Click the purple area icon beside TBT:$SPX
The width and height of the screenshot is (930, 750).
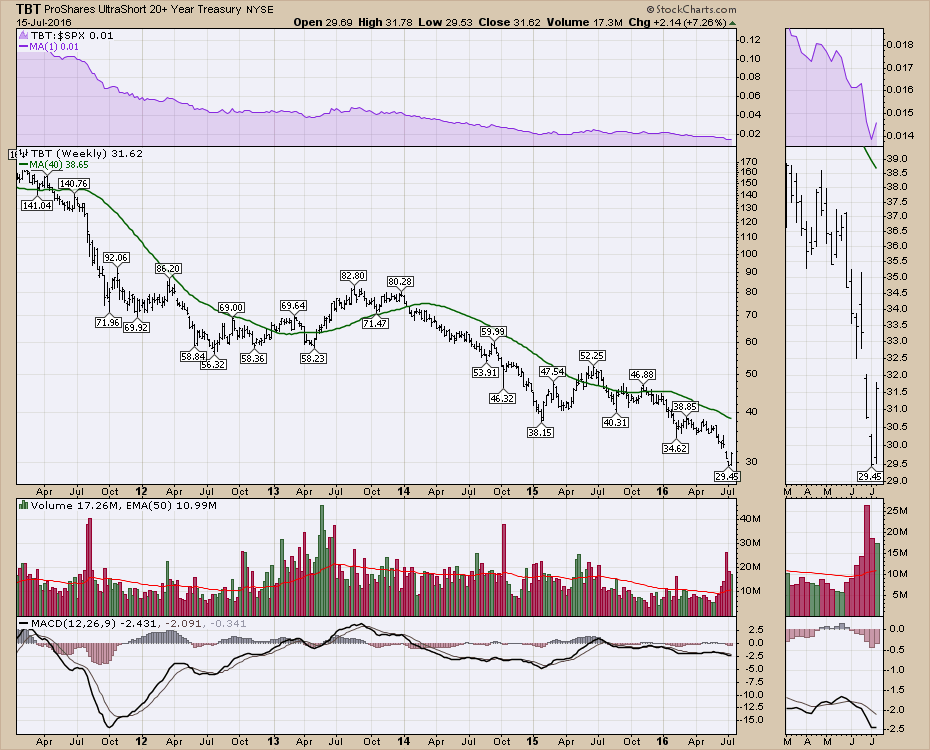point(24,36)
